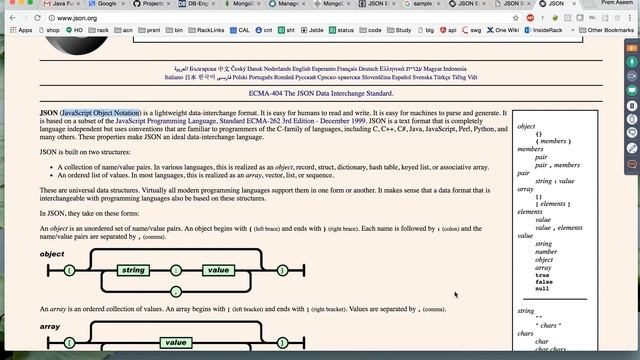Open the Esperanto translation link
640x360 pixels.
(324, 69)
